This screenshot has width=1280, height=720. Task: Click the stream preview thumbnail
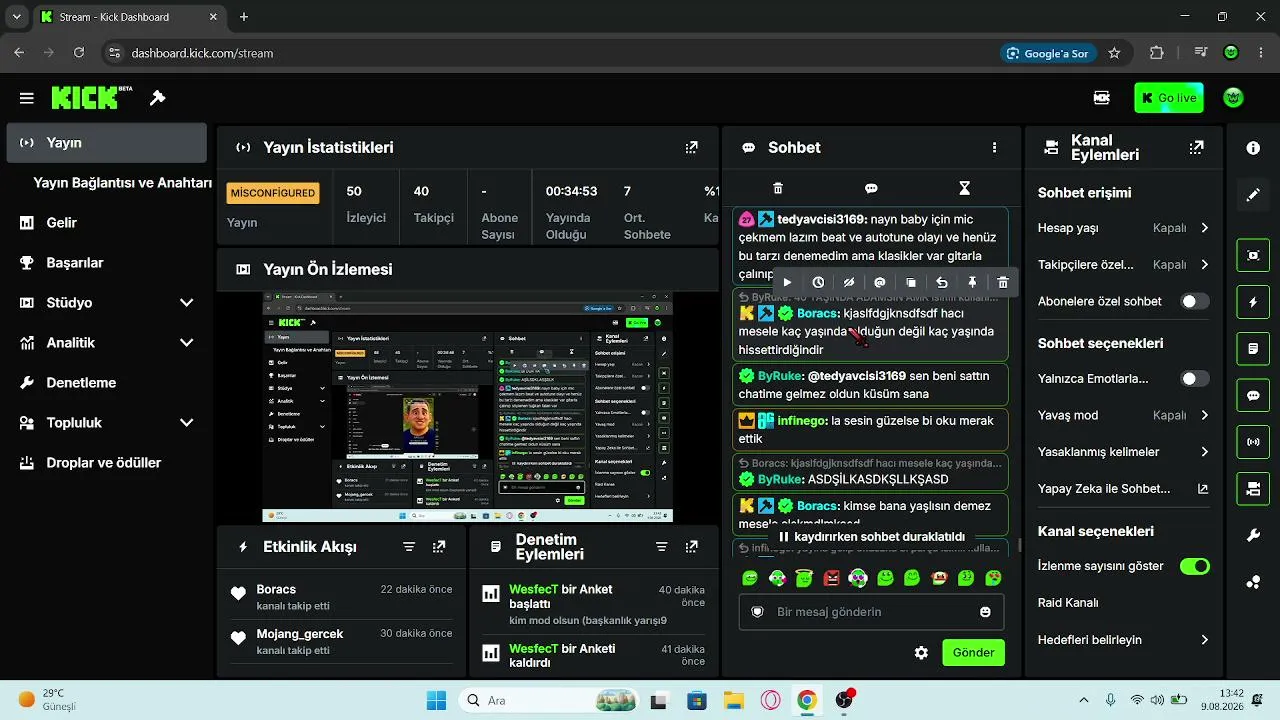pyautogui.click(x=468, y=407)
